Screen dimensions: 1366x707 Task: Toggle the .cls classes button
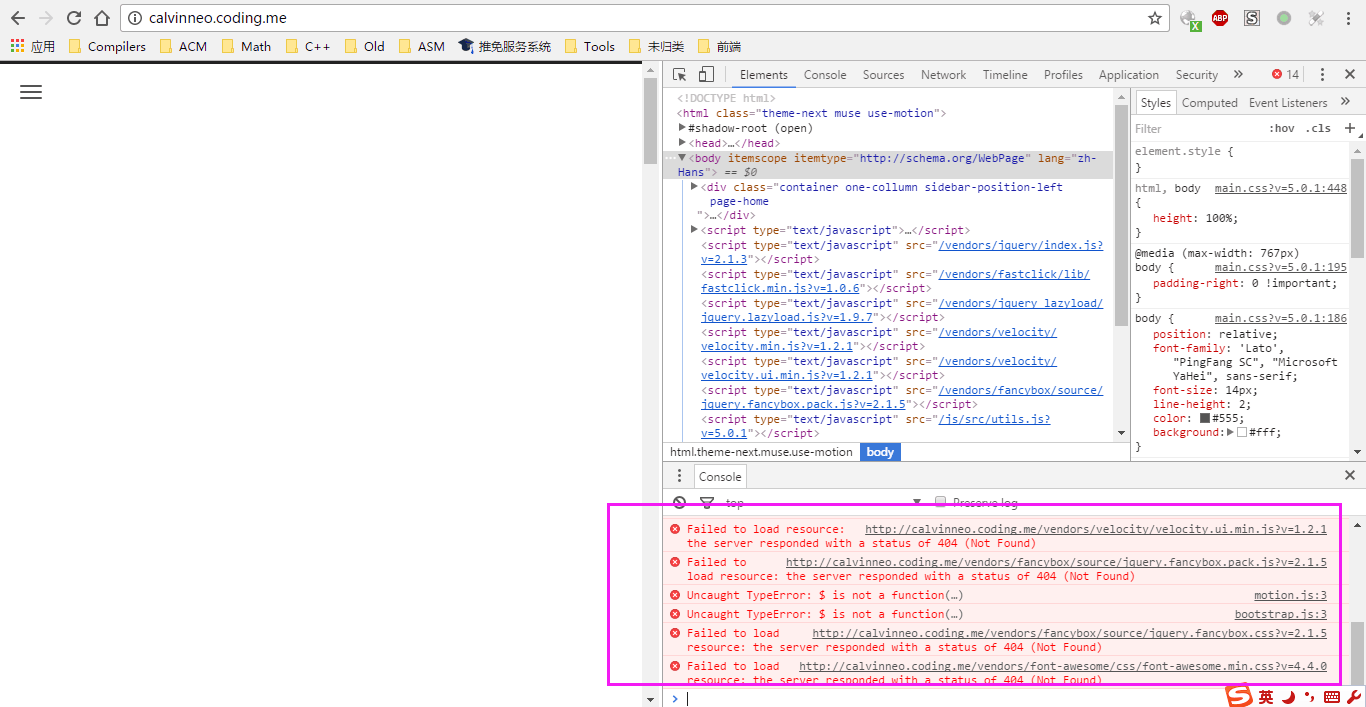click(x=1320, y=128)
